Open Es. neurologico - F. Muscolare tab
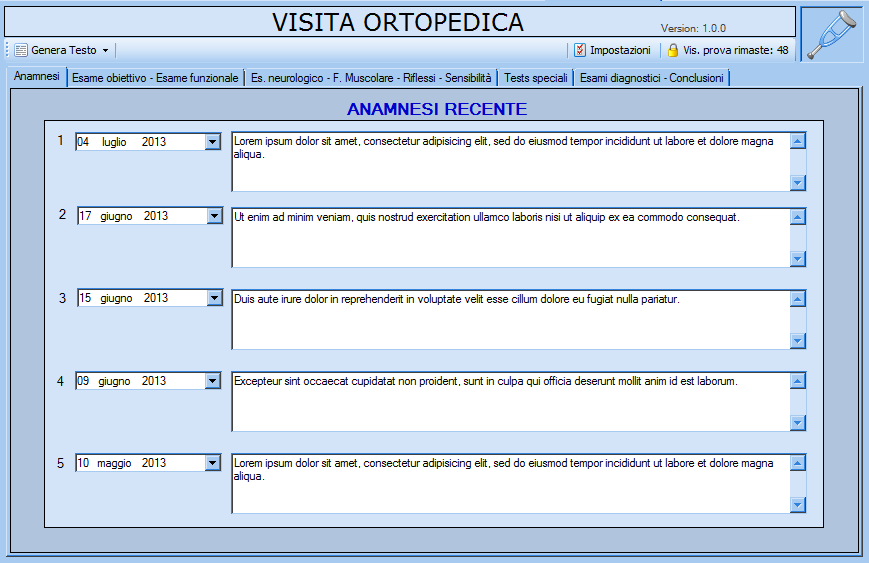 coord(371,78)
